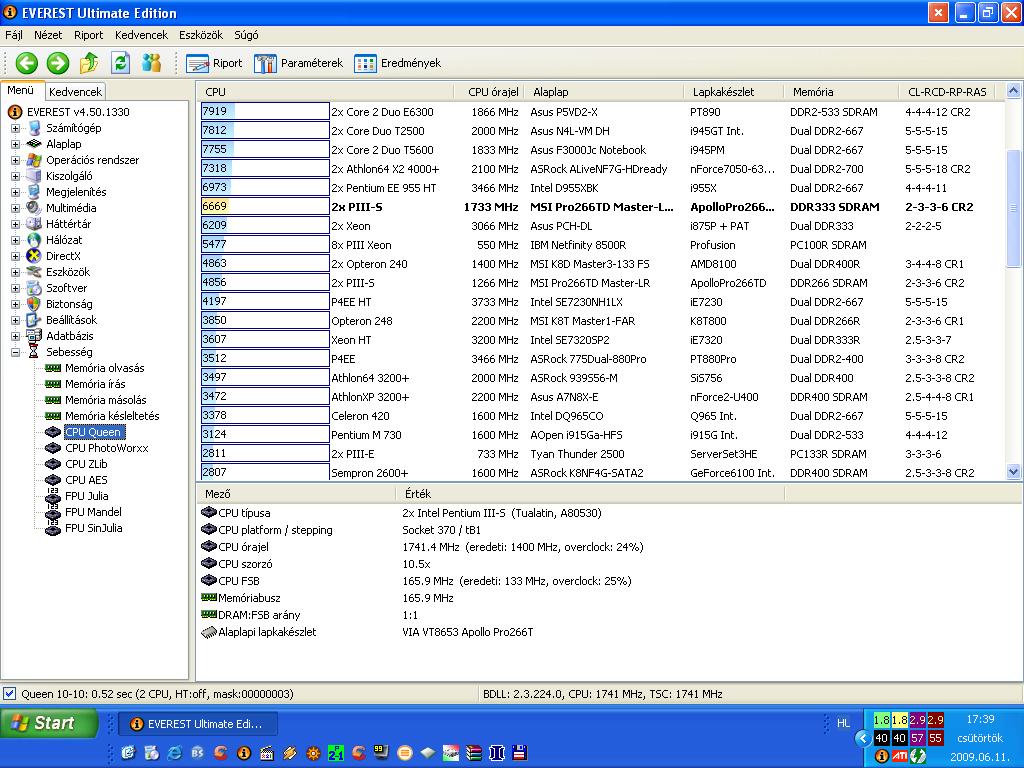The height and width of the screenshot is (768, 1024).
Task: Switch to the Kedvencek tab in sidebar
Action: [x=75, y=92]
